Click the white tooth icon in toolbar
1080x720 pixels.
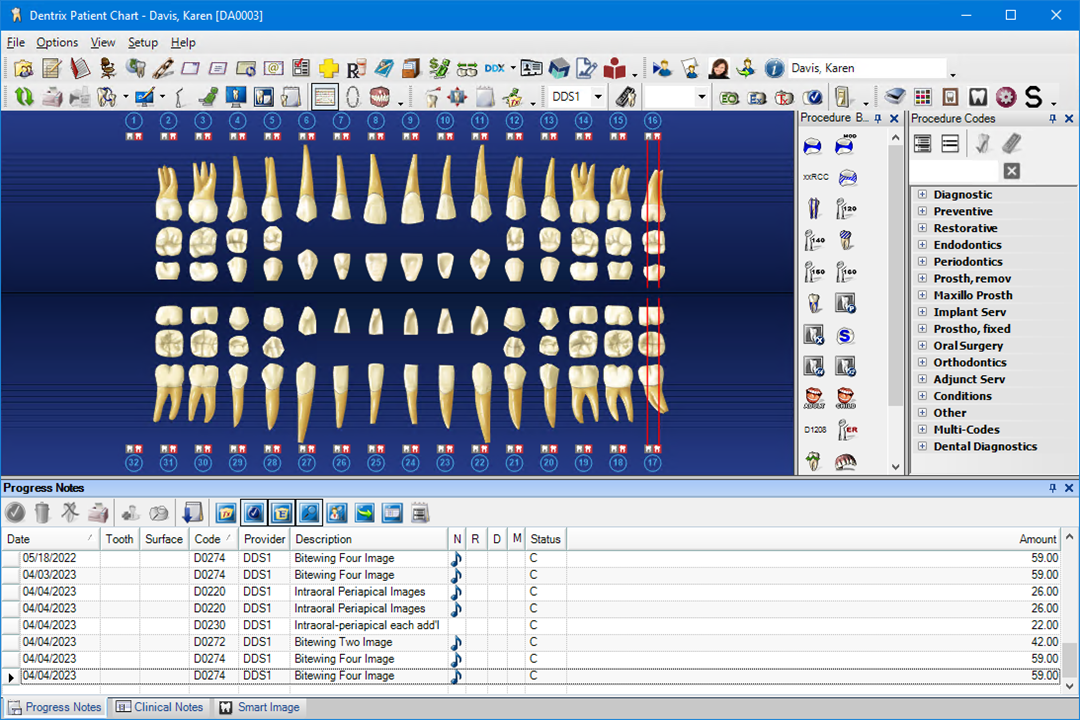[x=978, y=97]
